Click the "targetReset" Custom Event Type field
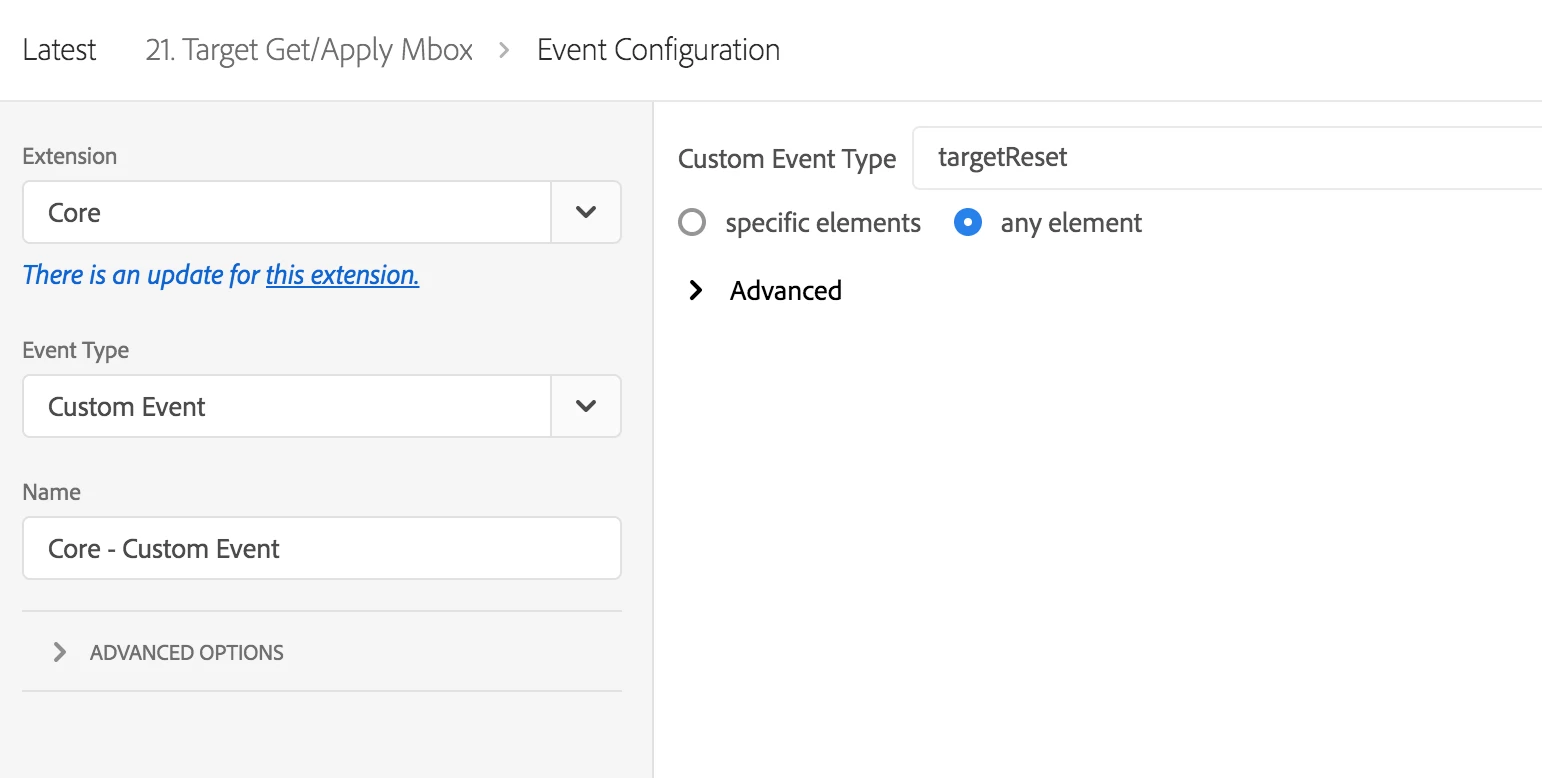1542x778 pixels. point(1226,158)
